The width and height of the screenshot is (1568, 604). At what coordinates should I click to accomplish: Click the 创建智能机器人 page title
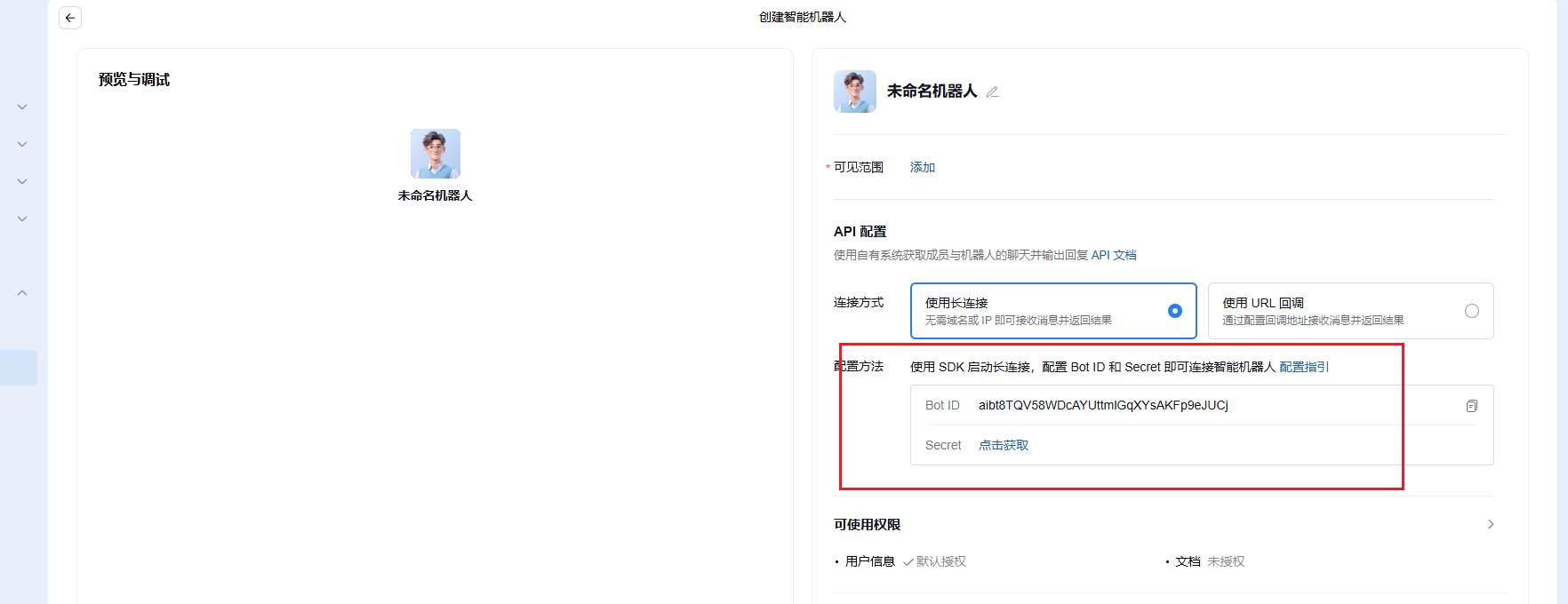point(803,17)
